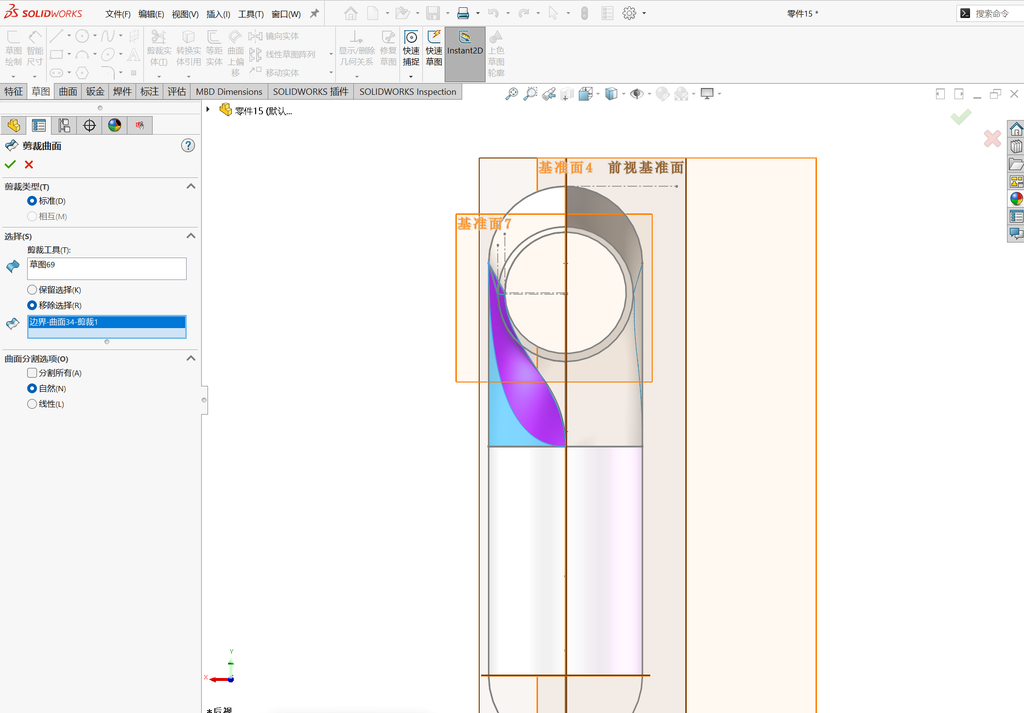Switch to the 曲面 tab
The height and width of the screenshot is (713, 1024).
(68, 91)
